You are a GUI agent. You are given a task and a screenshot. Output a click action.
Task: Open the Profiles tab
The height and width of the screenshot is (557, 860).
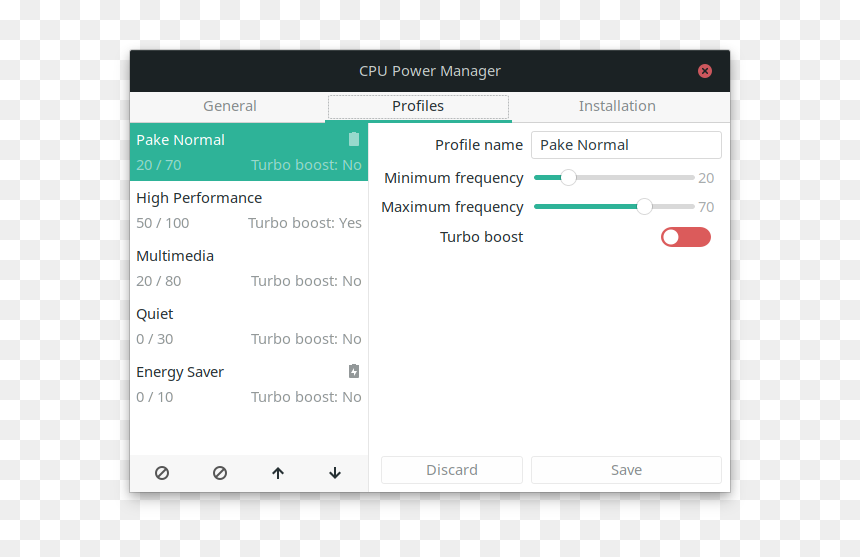(418, 106)
